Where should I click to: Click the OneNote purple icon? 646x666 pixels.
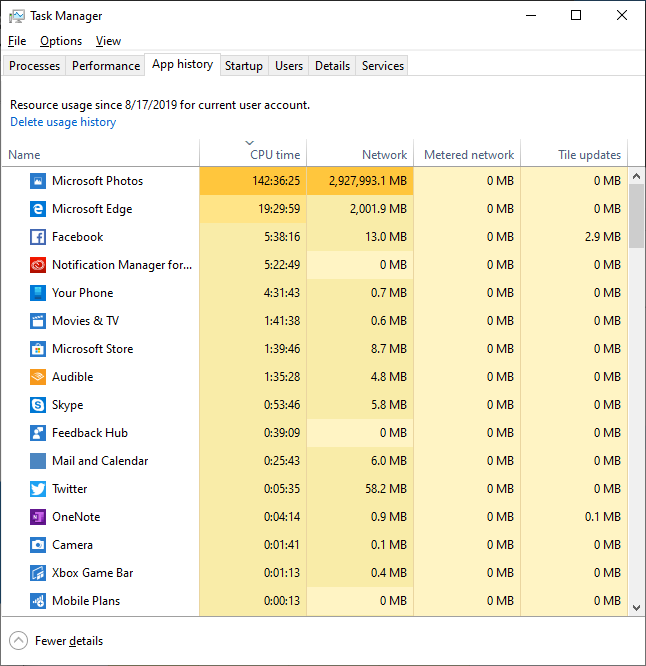[x=38, y=517]
